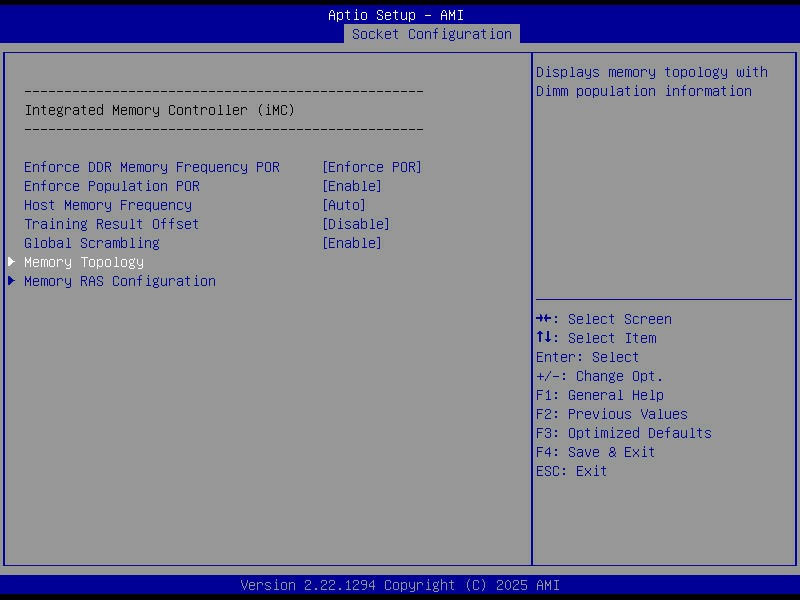Screen dimensions: 800x600
Task: Click the left-right arrows Select Screen icon
Action: point(545,319)
